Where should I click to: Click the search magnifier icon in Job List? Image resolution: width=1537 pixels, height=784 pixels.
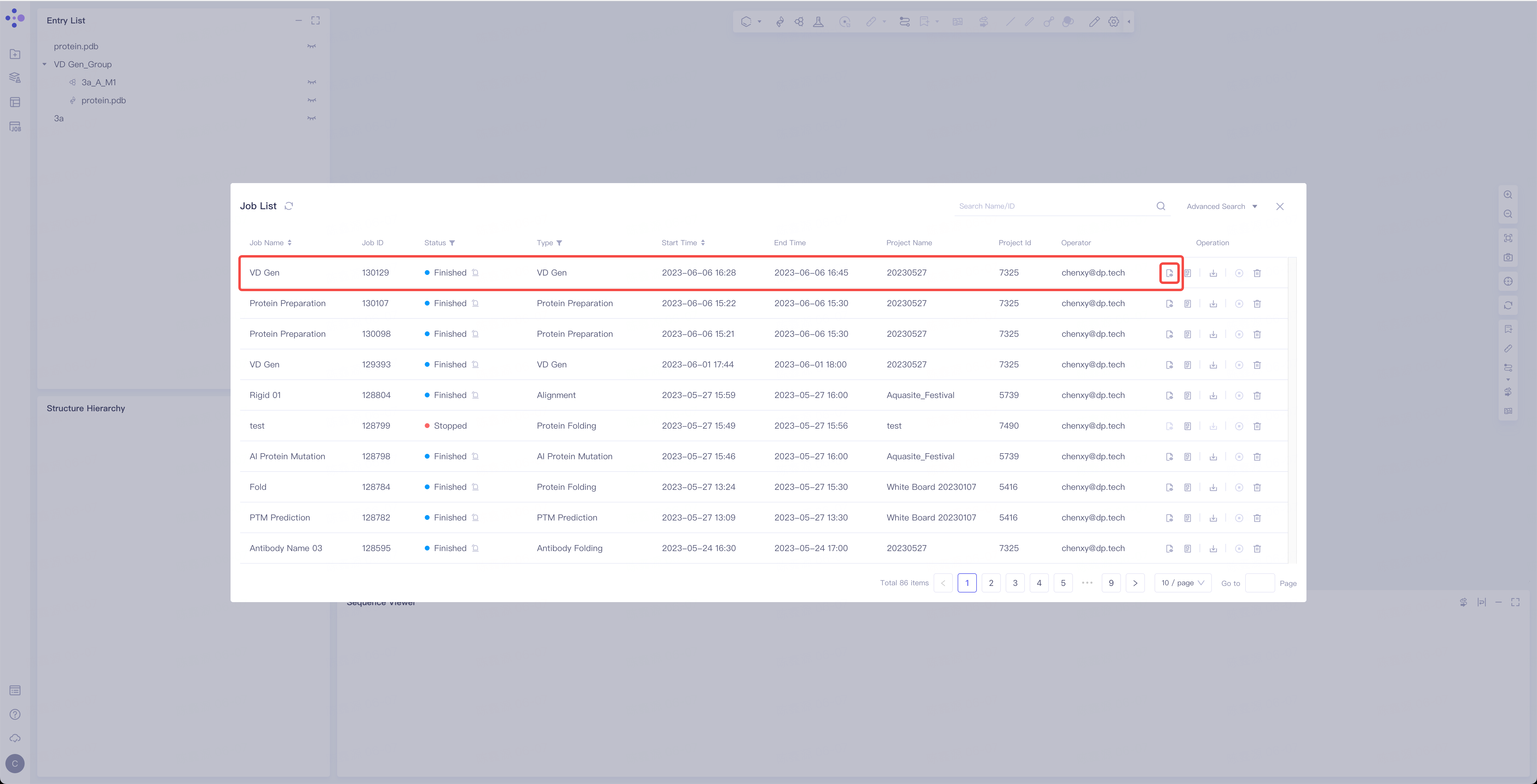1161,206
